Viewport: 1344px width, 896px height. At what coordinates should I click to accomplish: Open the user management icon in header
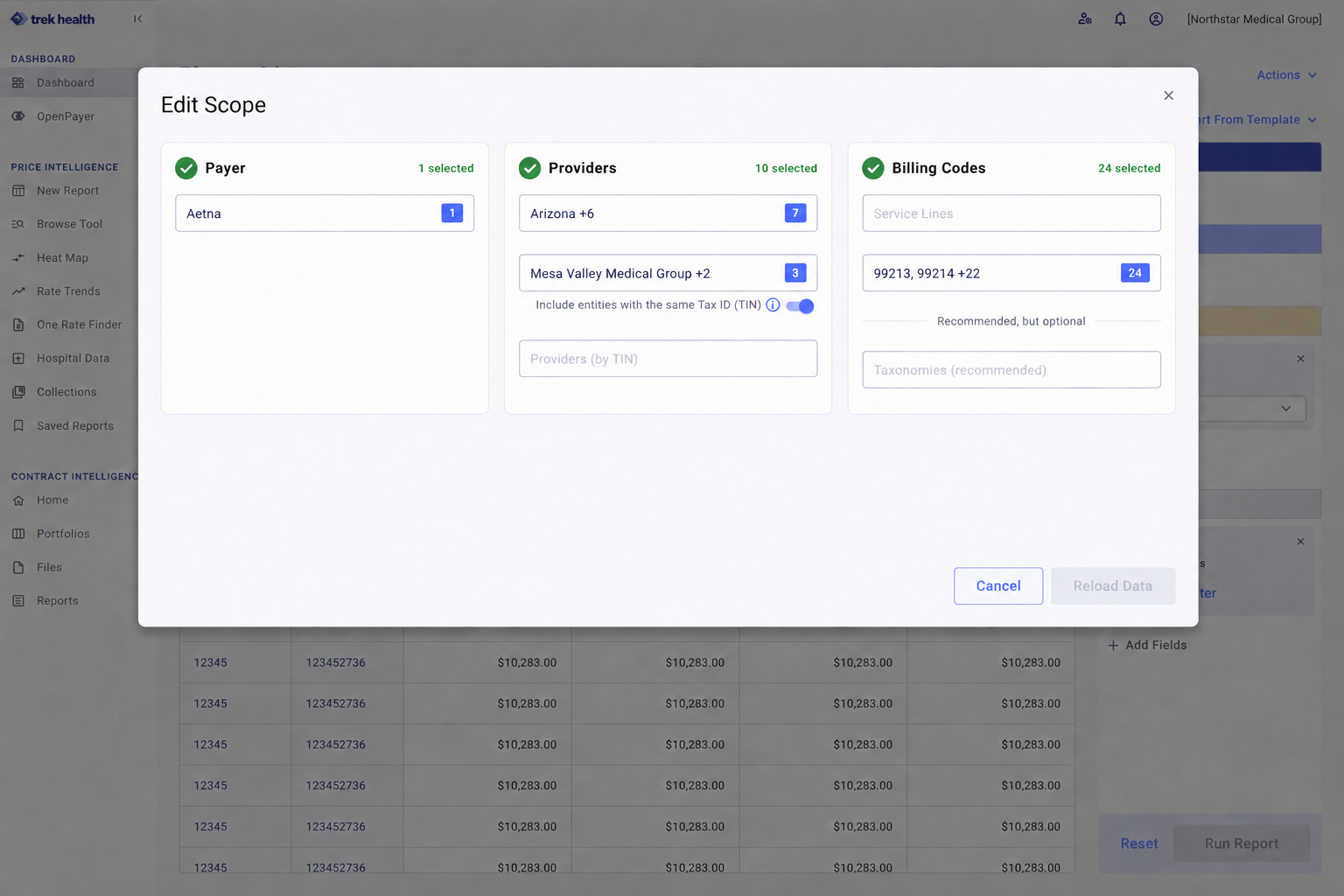[1085, 18]
